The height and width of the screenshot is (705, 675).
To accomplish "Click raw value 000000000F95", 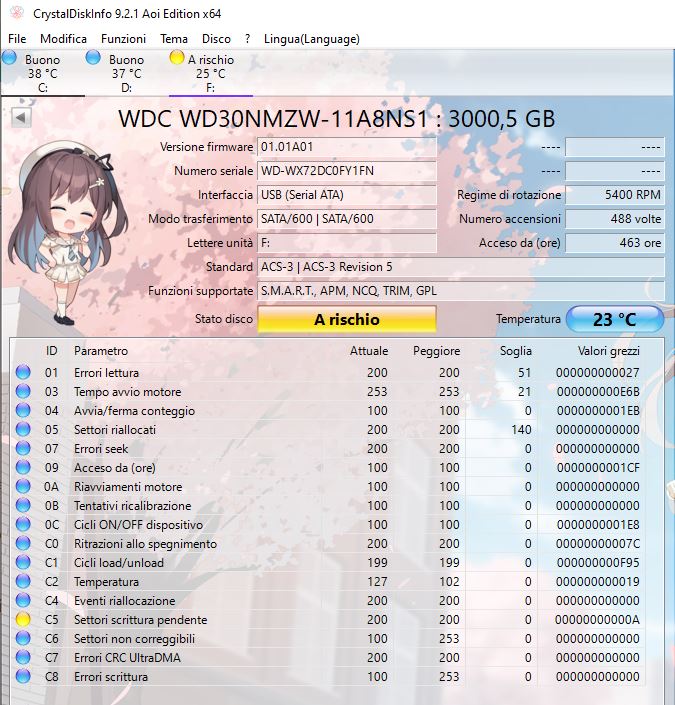I will pos(598,563).
